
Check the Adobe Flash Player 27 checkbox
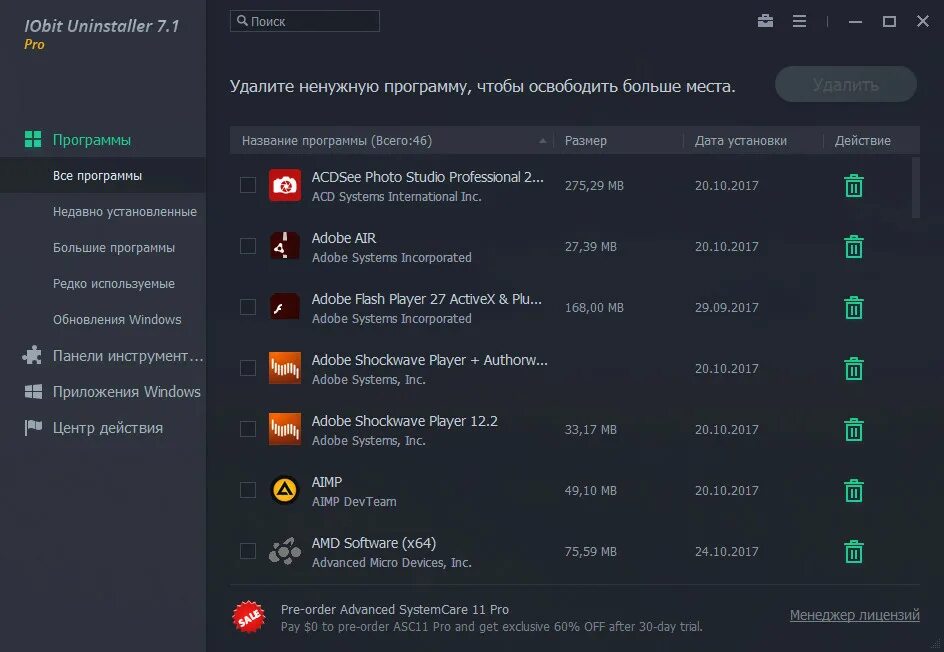point(248,307)
